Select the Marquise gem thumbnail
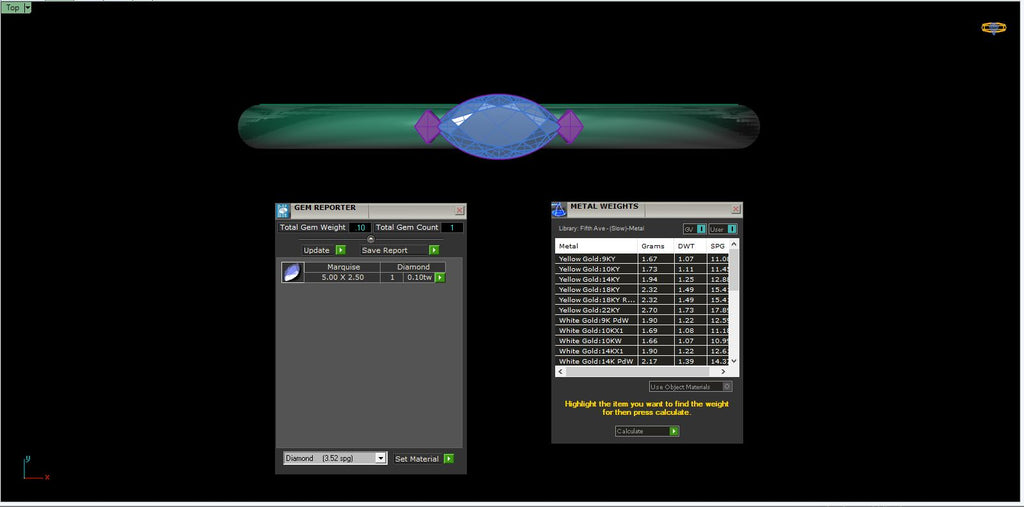Screen dimensions: 1024x507 click(x=292, y=272)
